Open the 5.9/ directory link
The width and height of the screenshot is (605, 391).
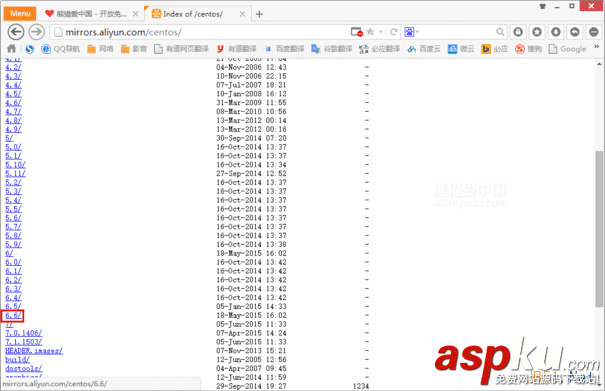13,244
